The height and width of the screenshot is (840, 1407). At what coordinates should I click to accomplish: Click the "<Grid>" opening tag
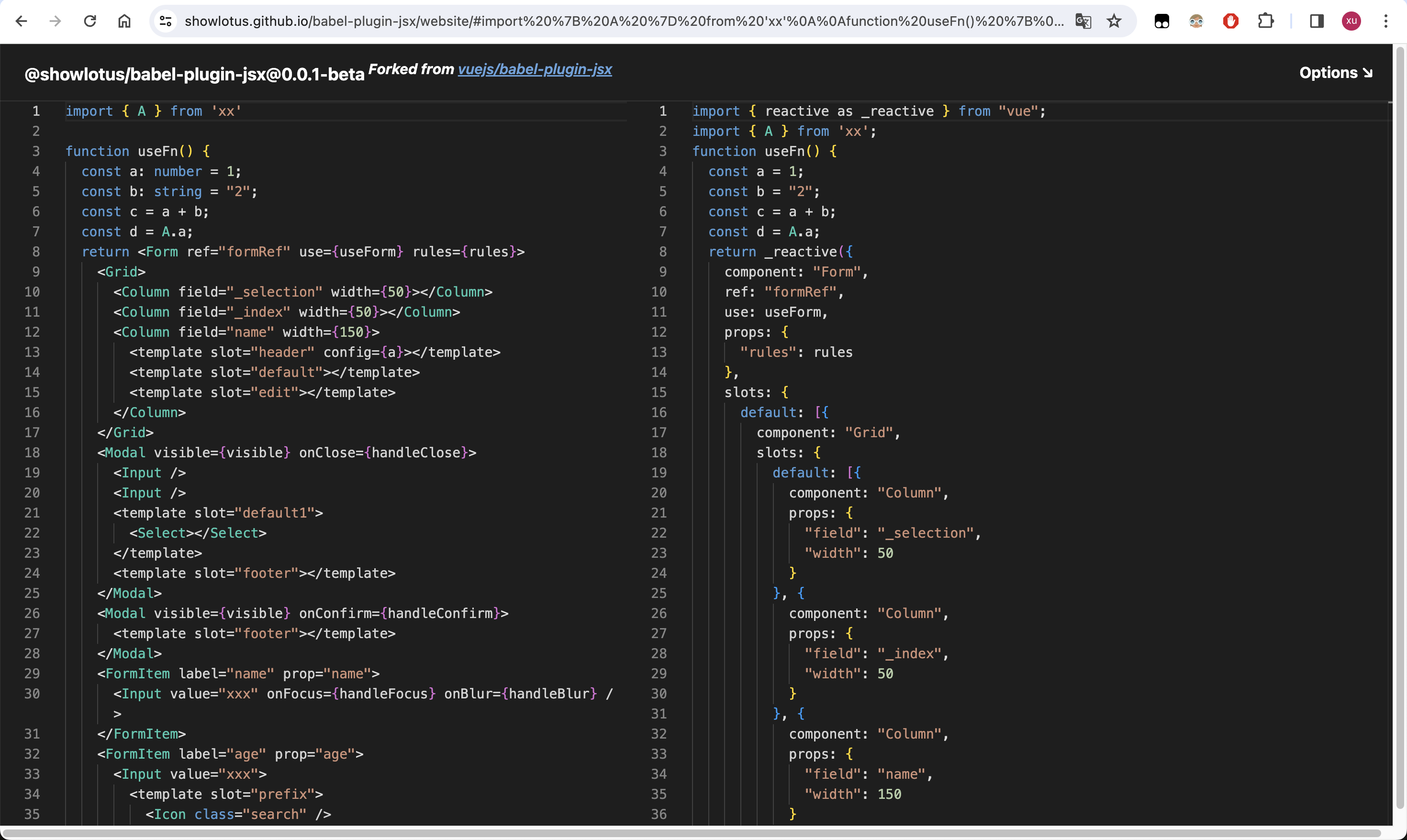pyautogui.click(x=121, y=272)
